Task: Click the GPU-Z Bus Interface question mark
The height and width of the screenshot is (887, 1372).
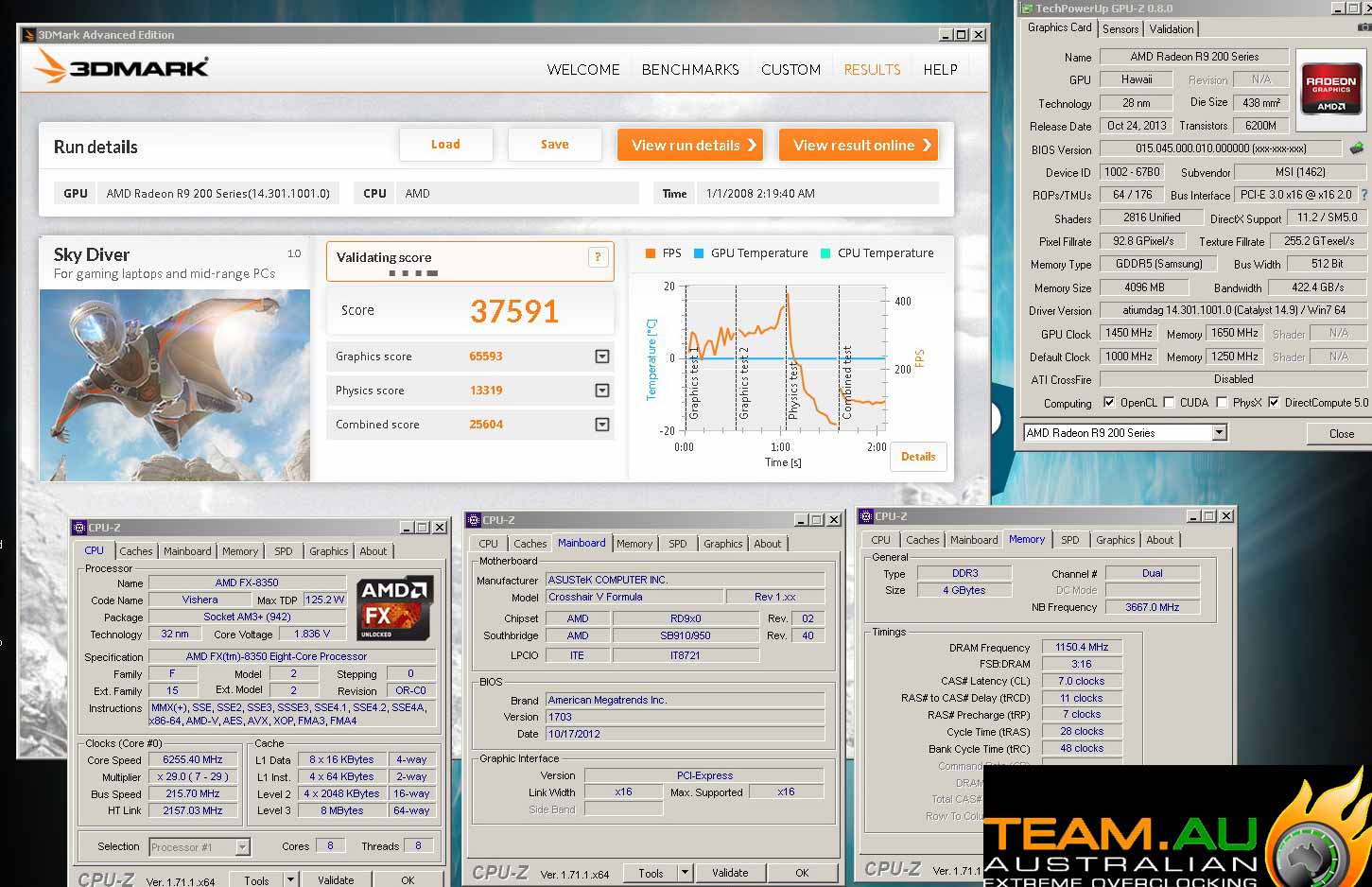Action: [x=1363, y=195]
